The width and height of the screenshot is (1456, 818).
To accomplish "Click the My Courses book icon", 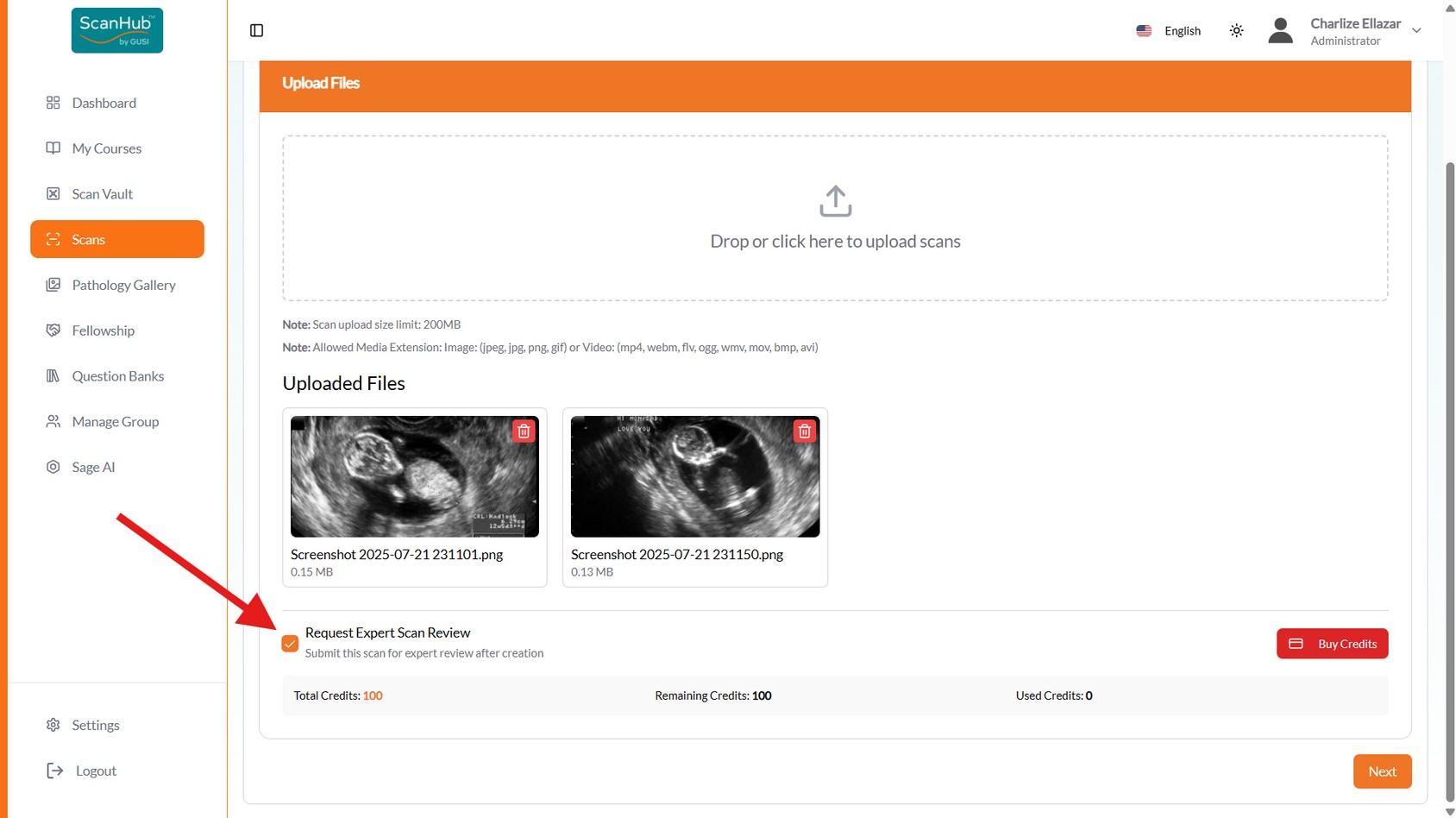I will pyautogui.click(x=53, y=148).
